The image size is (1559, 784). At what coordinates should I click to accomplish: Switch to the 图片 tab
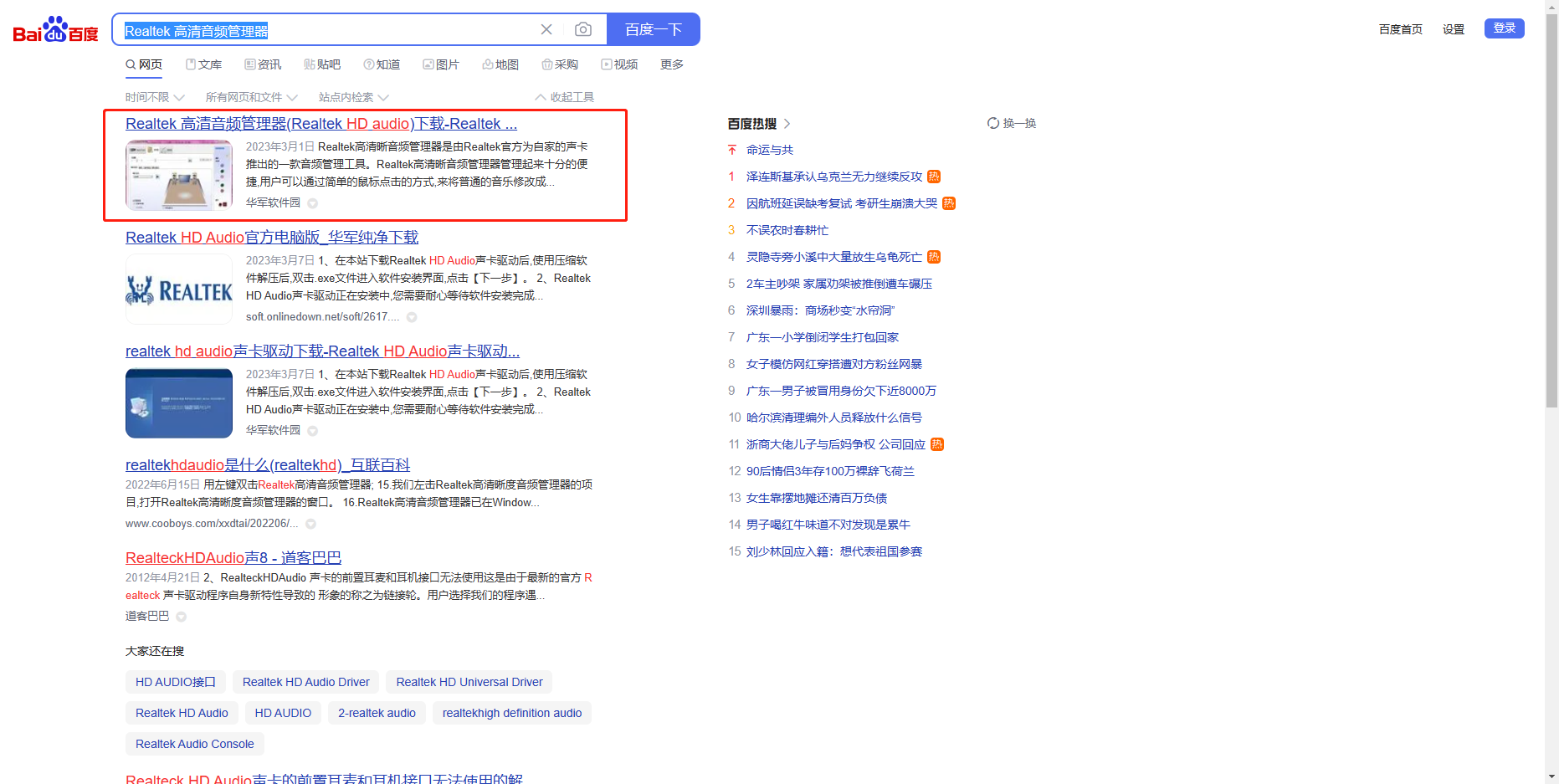441,64
